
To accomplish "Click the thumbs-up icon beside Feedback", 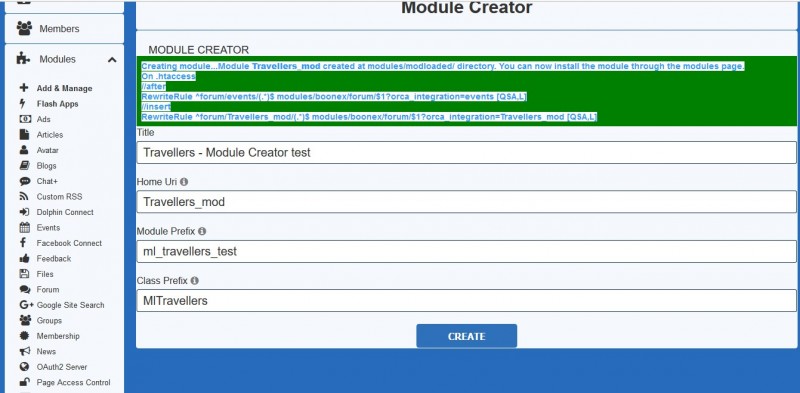I will pos(24,258).
